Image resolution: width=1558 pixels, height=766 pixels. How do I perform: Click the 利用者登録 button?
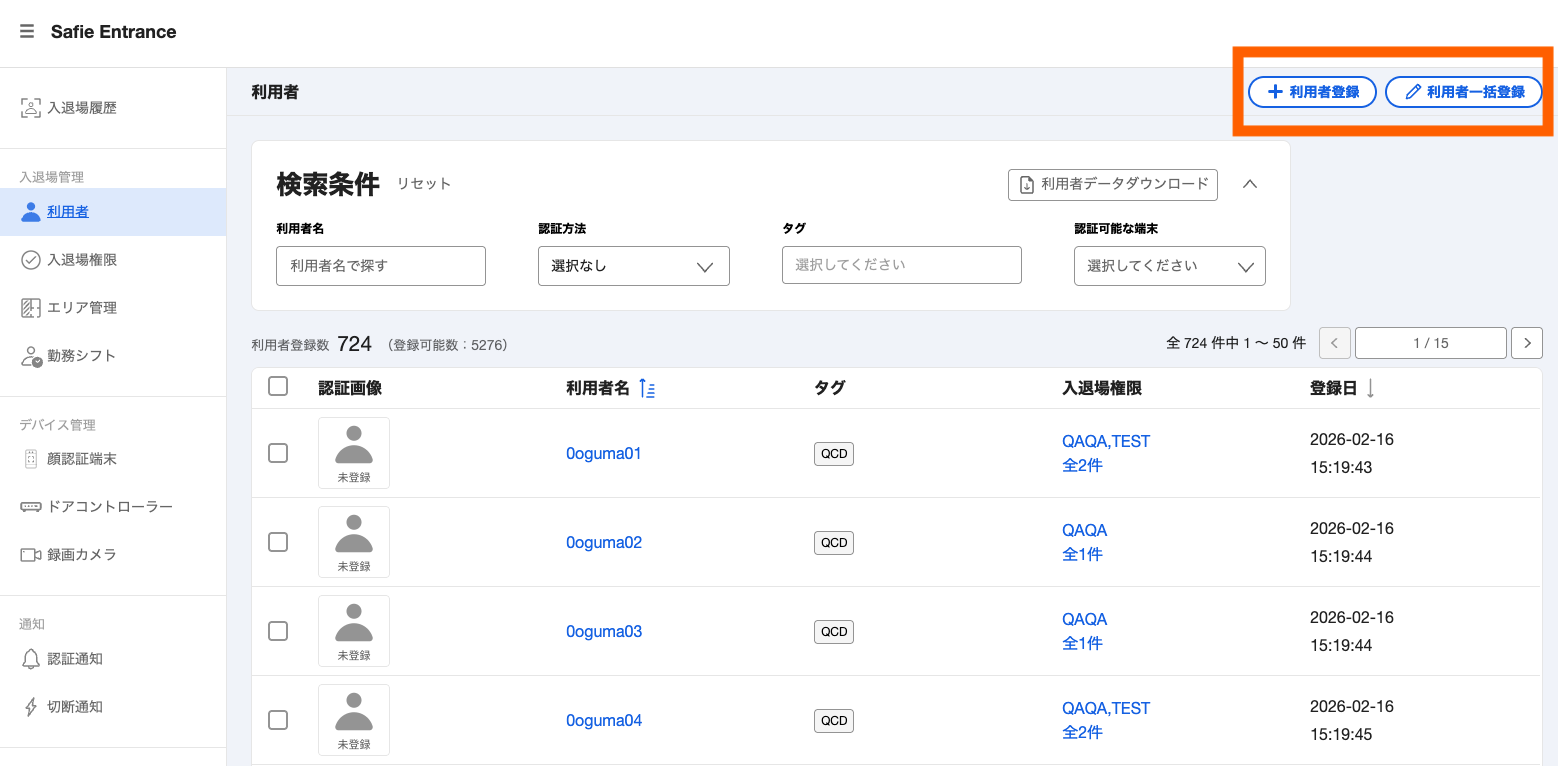[1312, 92]
